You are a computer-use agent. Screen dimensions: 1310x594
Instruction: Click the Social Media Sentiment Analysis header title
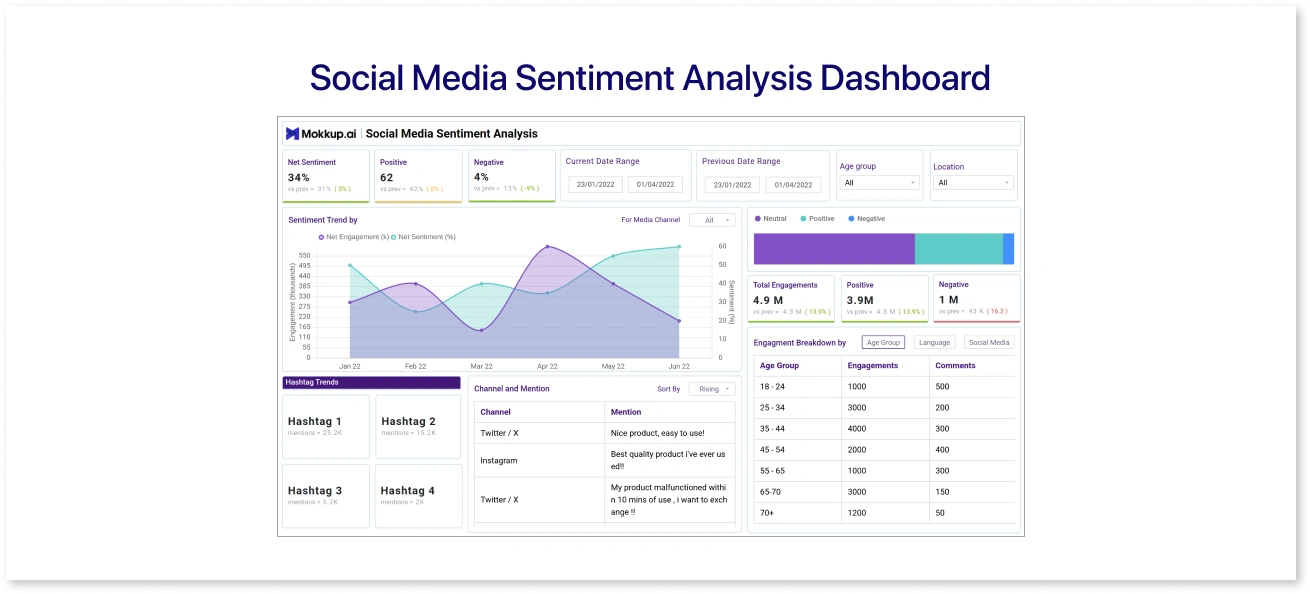coord(452,133)
